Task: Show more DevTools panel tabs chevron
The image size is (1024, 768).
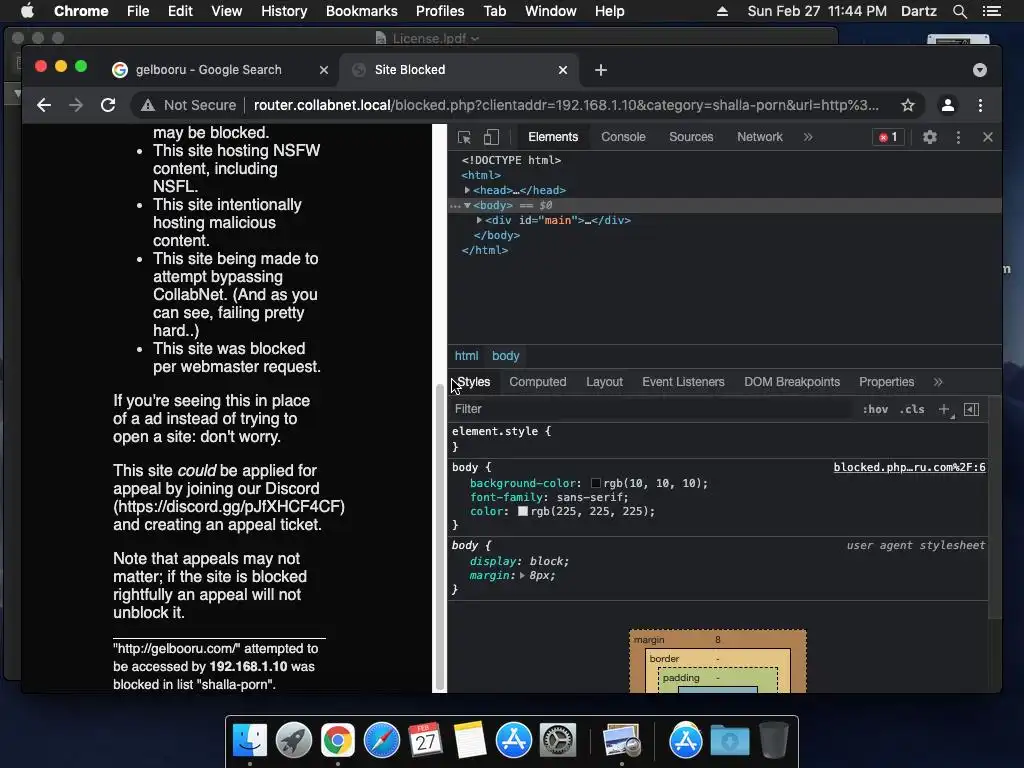Action: pyautogui.click(x=808, y=137)
